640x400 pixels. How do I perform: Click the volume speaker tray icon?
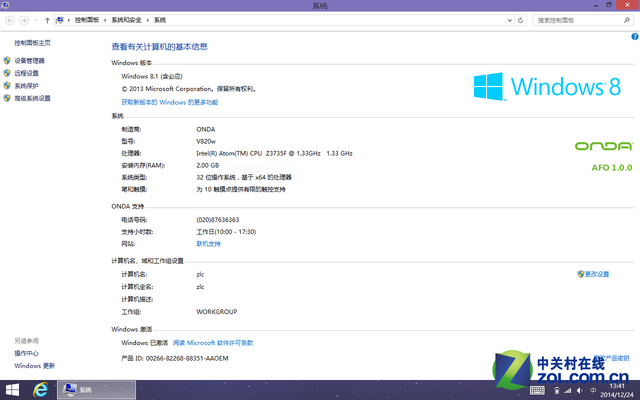[x=580, y=391]
